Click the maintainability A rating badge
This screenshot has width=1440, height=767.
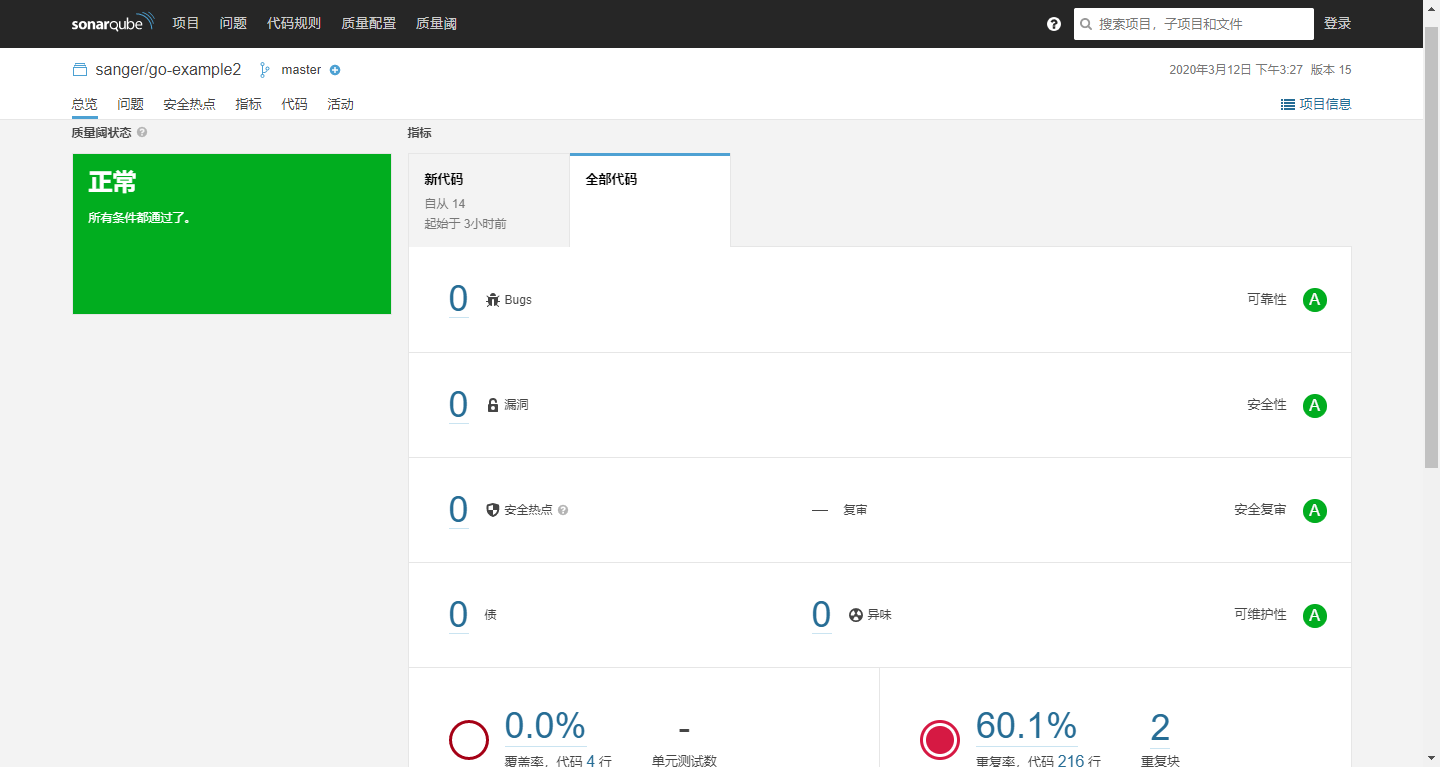(x=1314, y=615)
